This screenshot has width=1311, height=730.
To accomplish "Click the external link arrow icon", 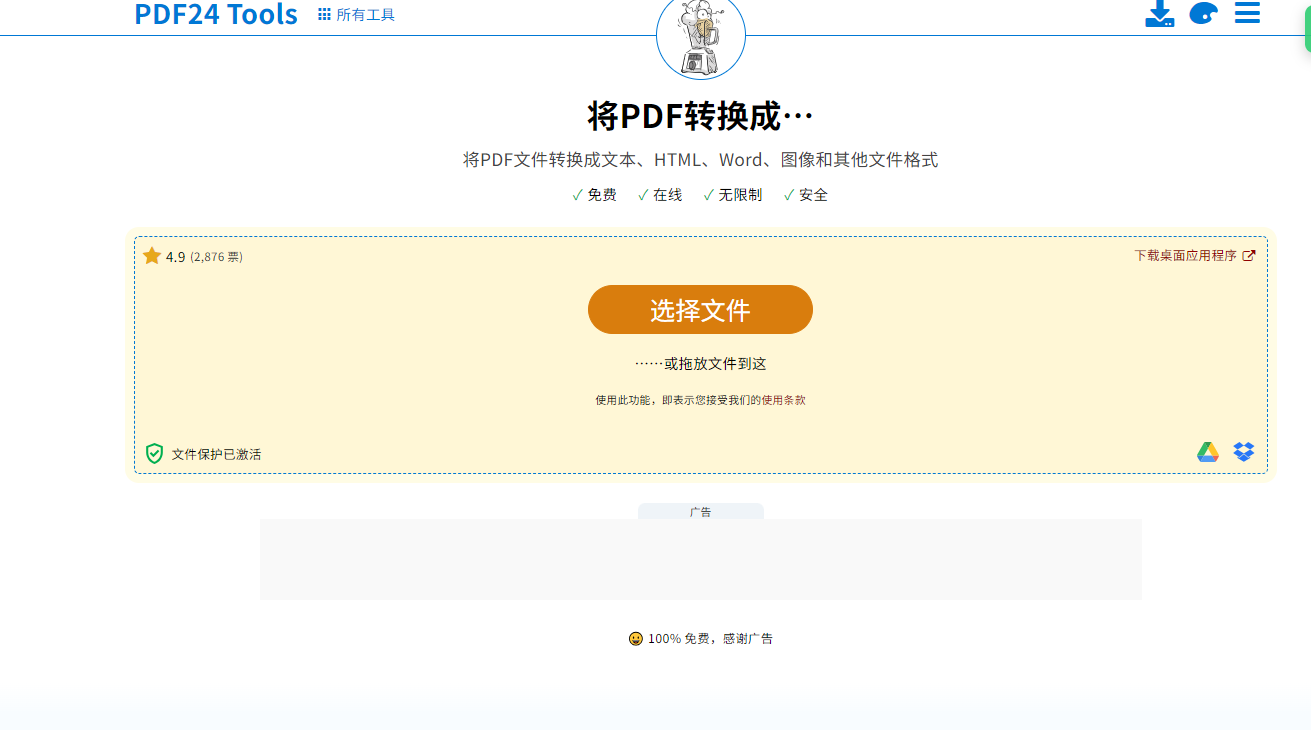I will (x=1249, y=256).
